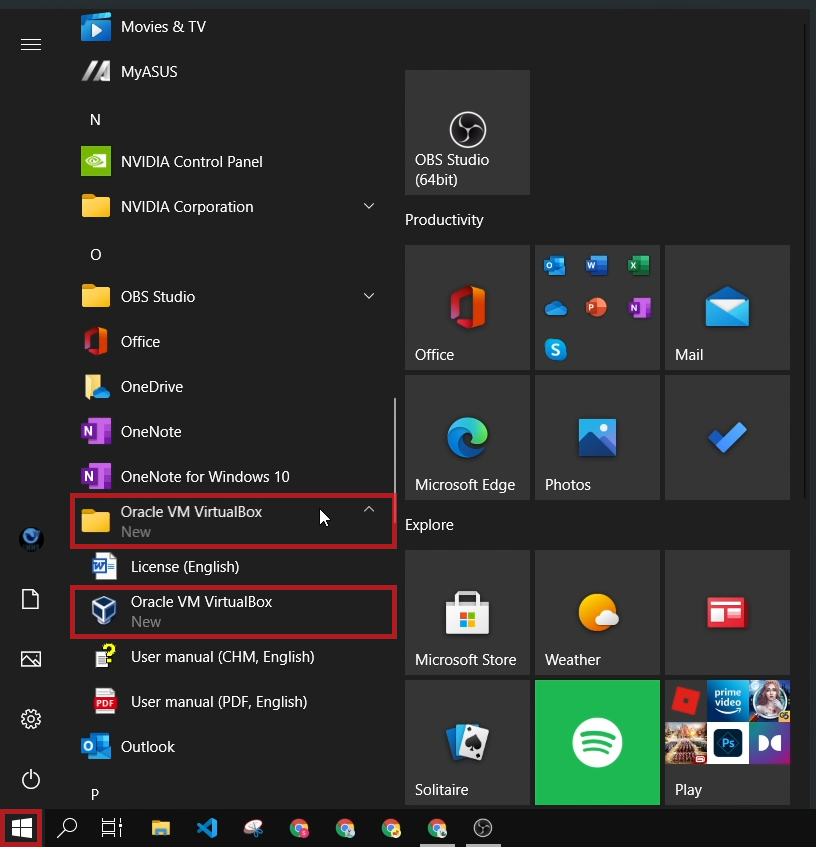Click the app list scrollbar
816x847 pixels.
[395, 446]
